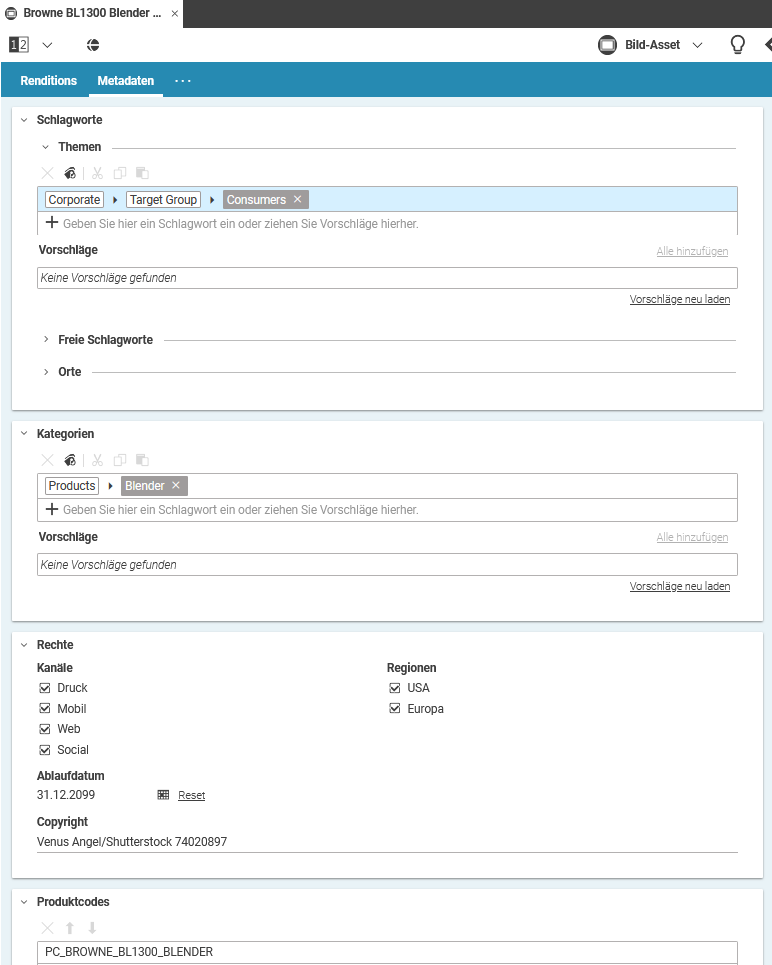Uncheck the Social channel checkbox
772x965 pixels.
(45, 750)
